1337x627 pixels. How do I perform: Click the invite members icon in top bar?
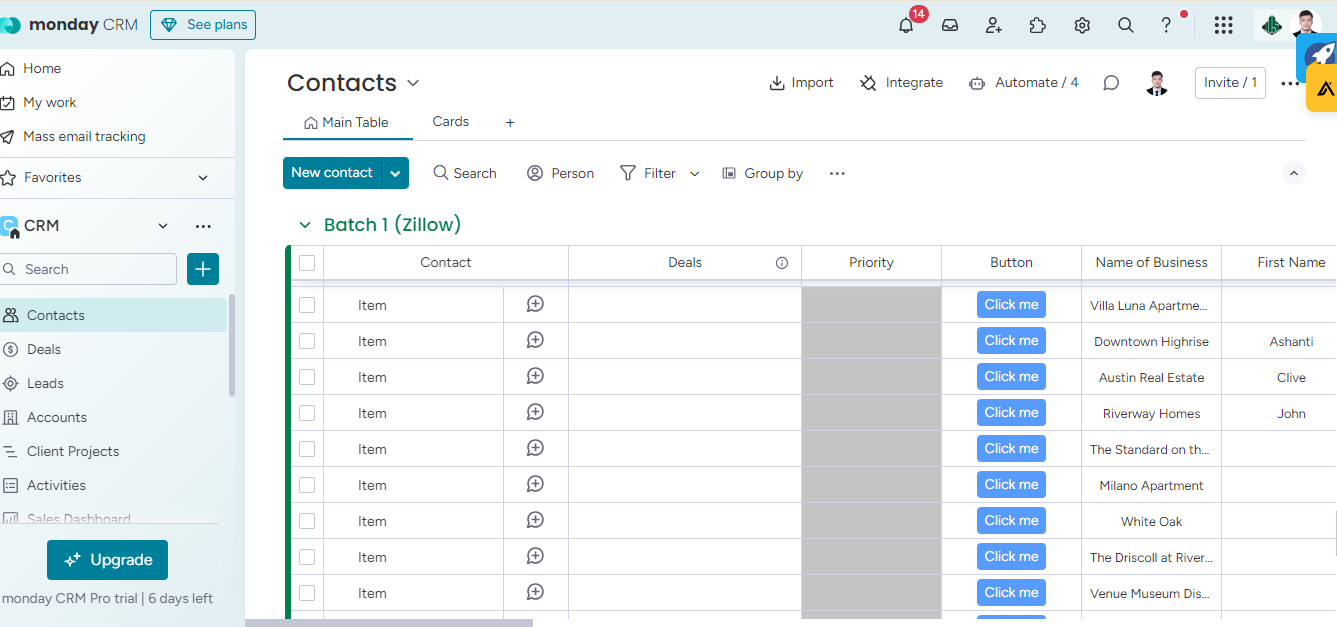click(x=994, y=26)
